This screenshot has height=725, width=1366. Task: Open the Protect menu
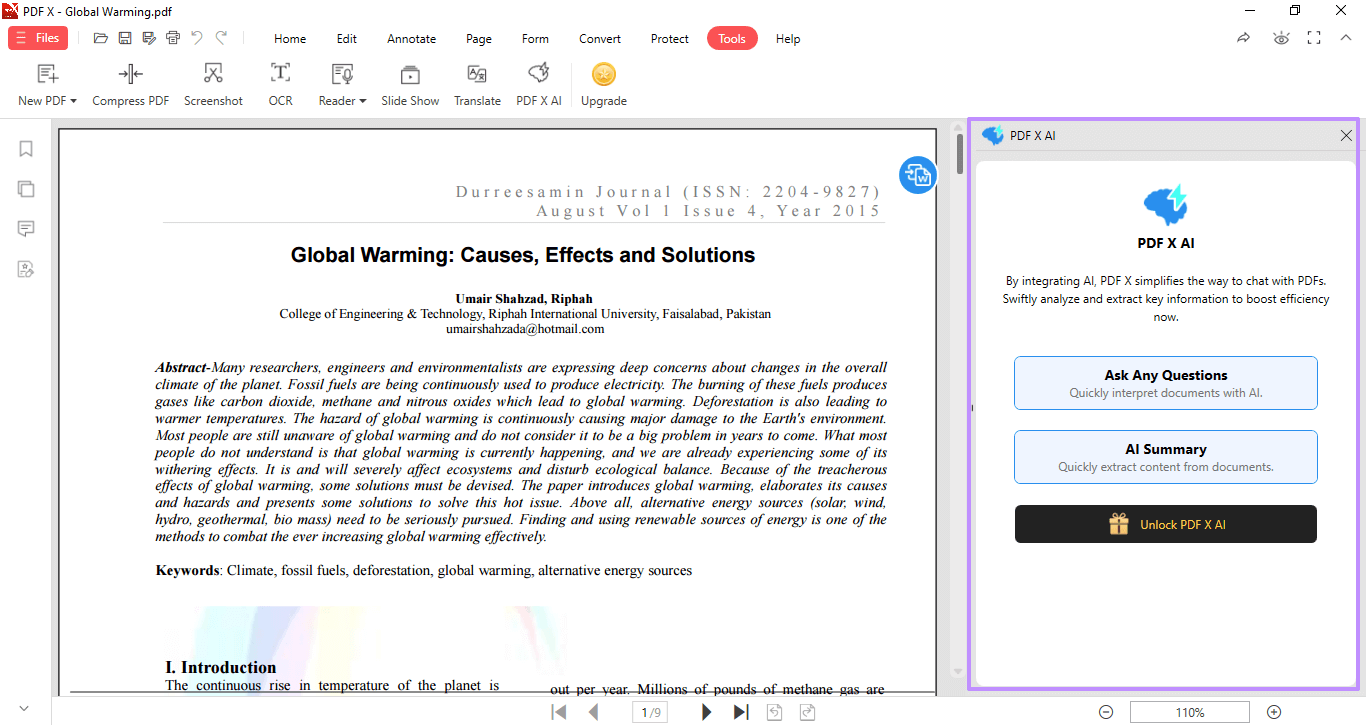click(669, 38)
